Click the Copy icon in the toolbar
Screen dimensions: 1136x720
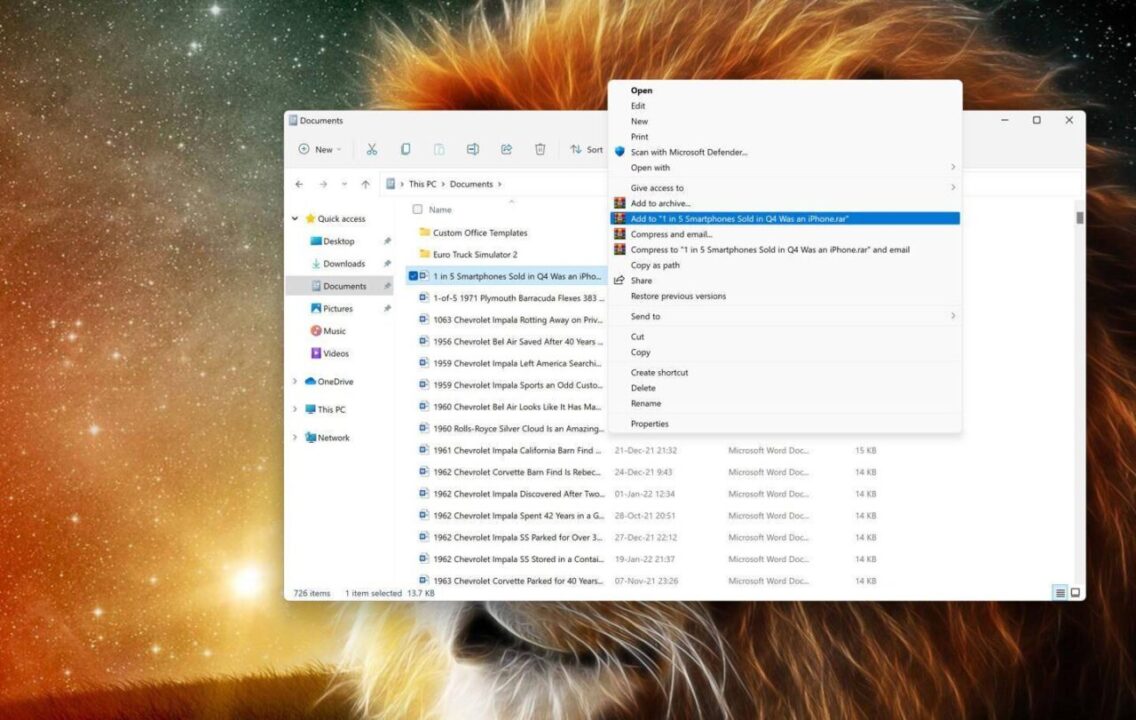click(405, 148)
